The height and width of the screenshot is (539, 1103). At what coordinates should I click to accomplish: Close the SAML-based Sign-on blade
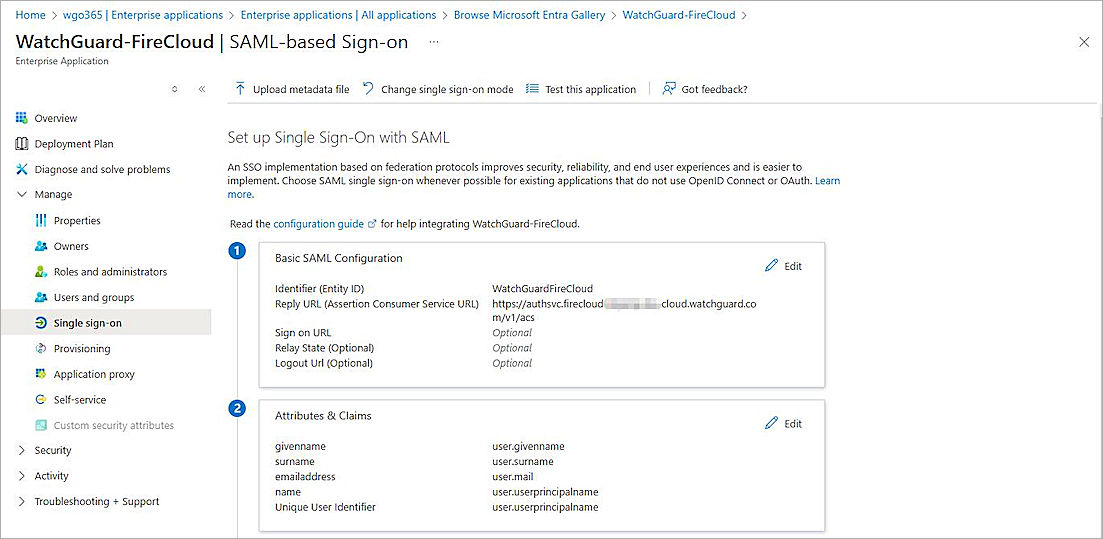pos(1084,42)
